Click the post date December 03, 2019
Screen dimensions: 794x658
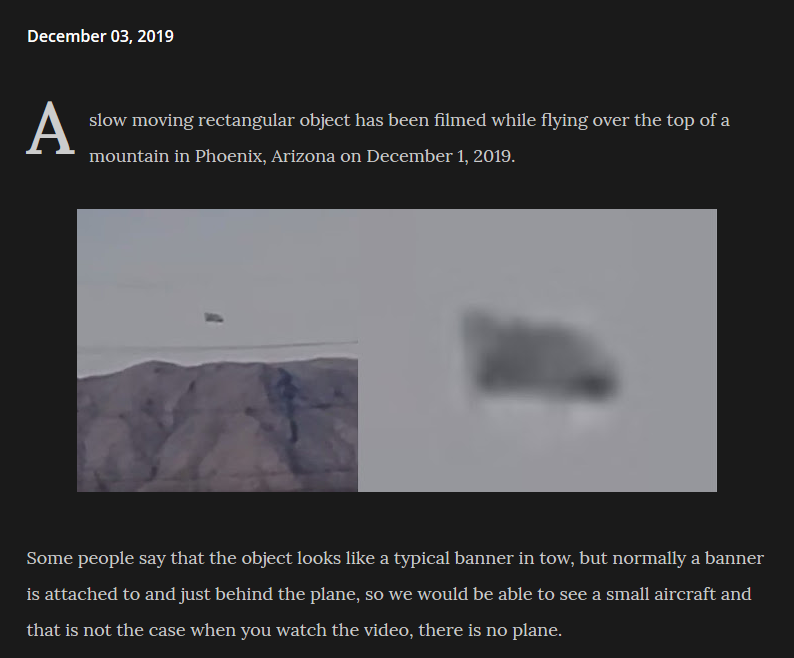[100, 36]
